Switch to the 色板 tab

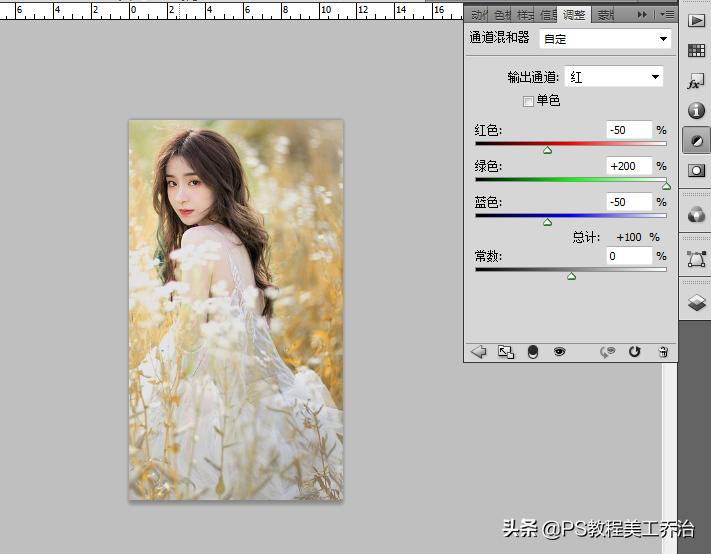coord(502,15)
